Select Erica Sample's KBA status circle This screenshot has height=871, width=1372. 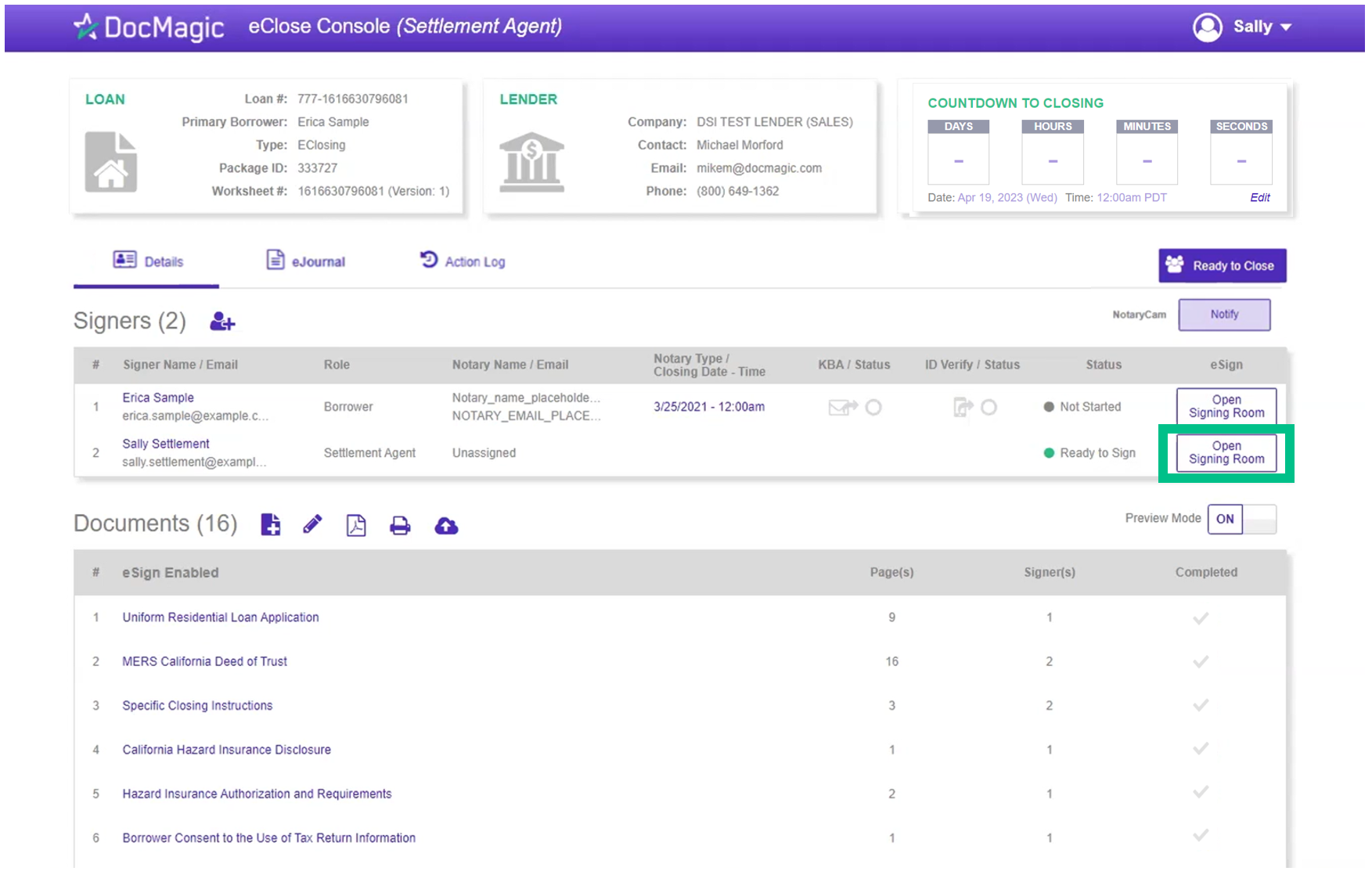[873, 407]
